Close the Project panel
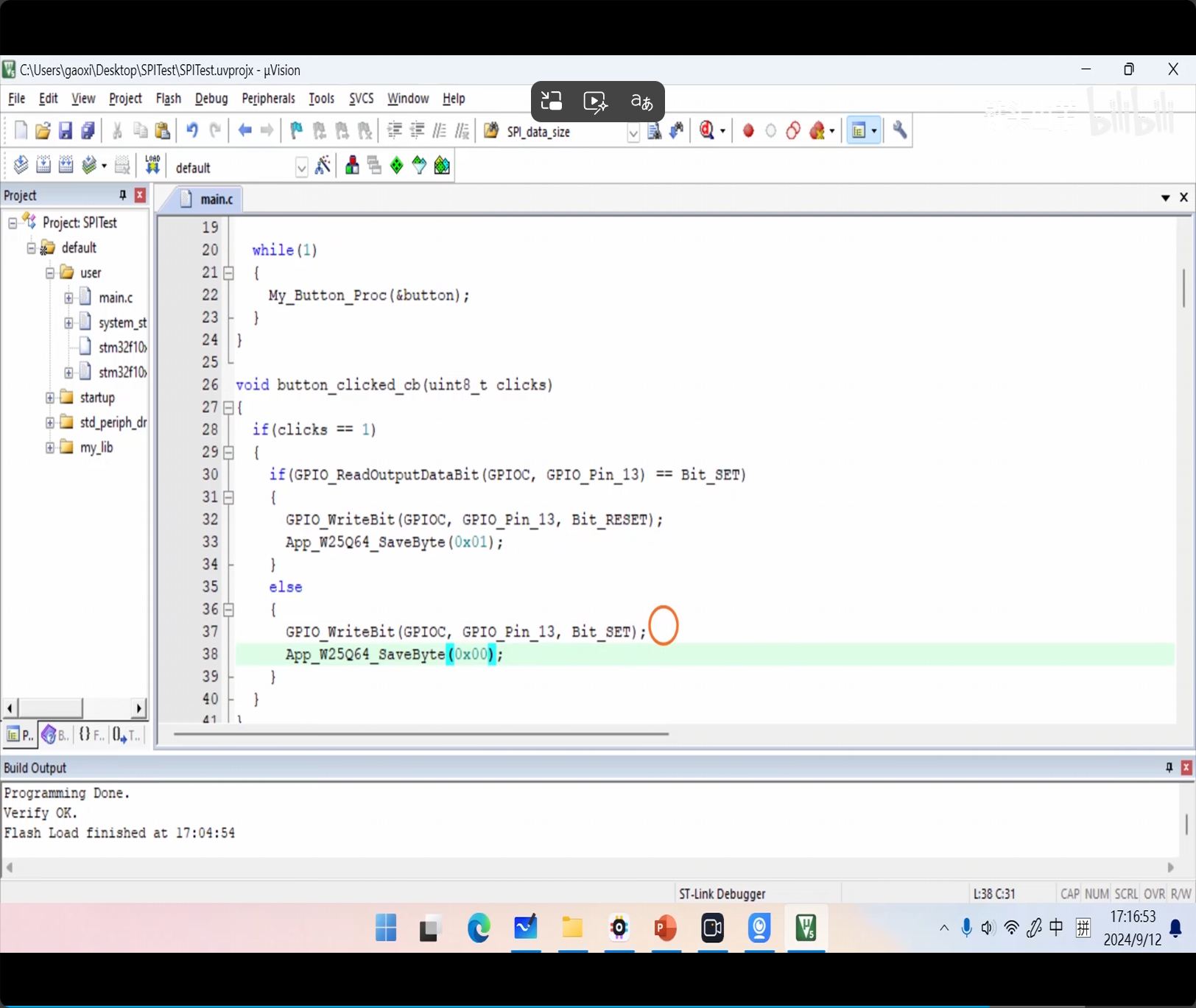Viewport: 1196px width, 1008px height. pos(140,195)
